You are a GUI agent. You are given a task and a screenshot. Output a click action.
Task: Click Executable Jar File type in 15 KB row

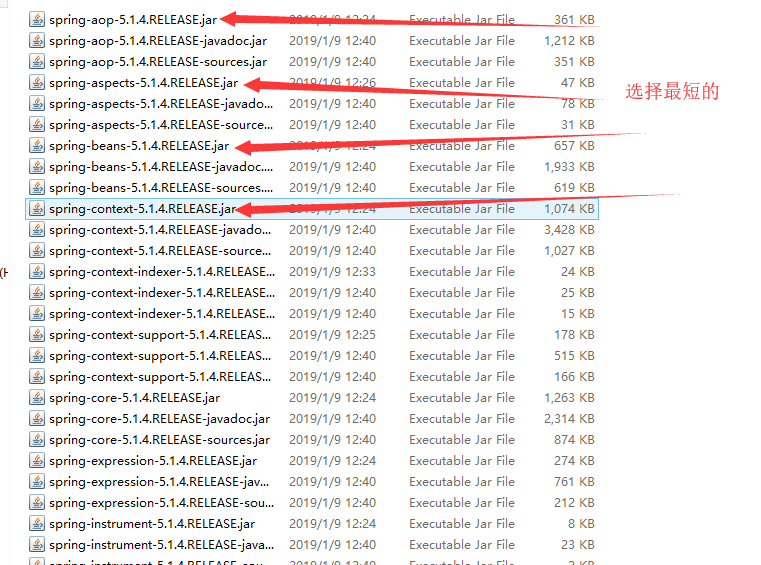pyautogui.click(x=462, y=314)
